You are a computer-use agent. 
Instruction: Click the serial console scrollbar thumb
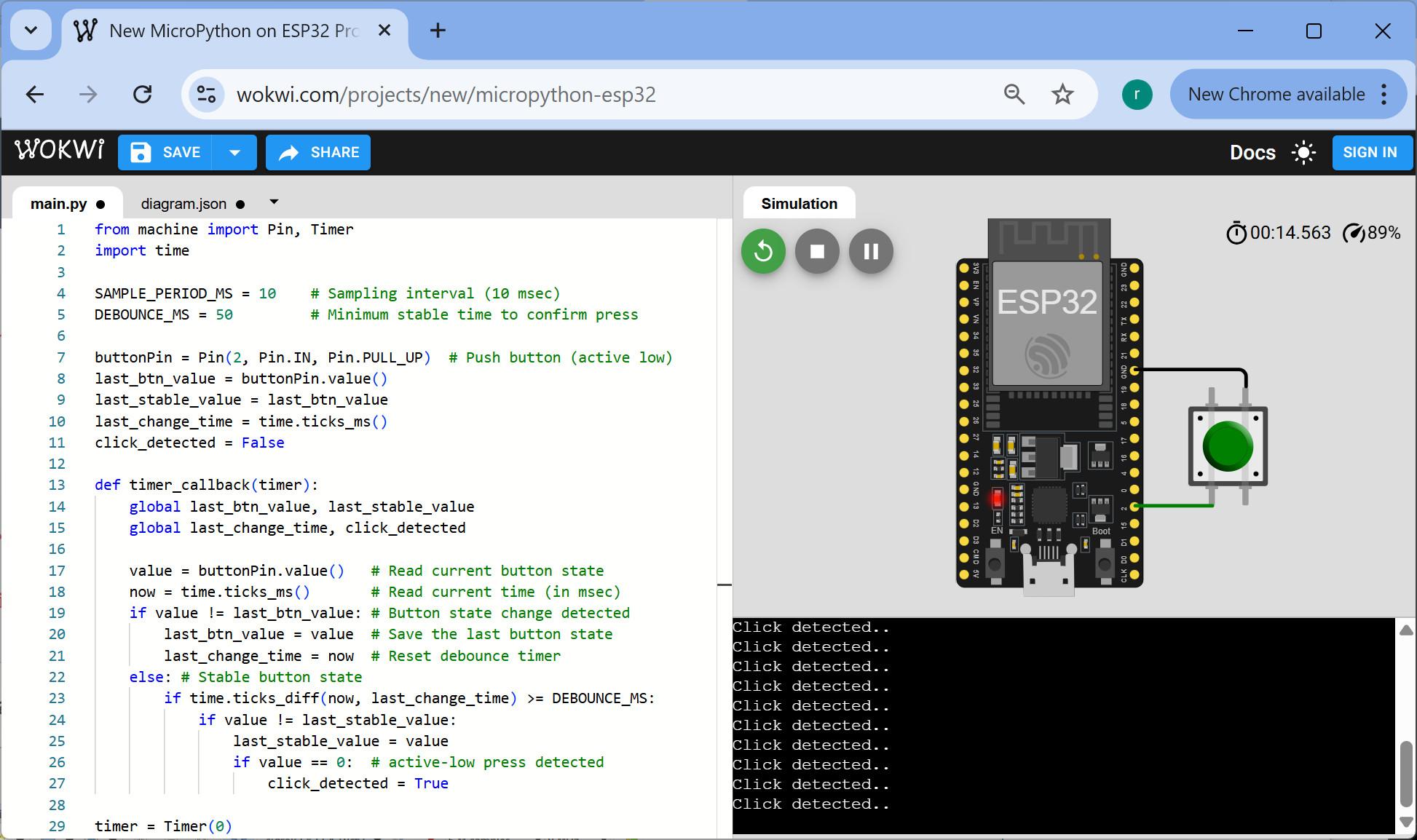(1406, 773)
